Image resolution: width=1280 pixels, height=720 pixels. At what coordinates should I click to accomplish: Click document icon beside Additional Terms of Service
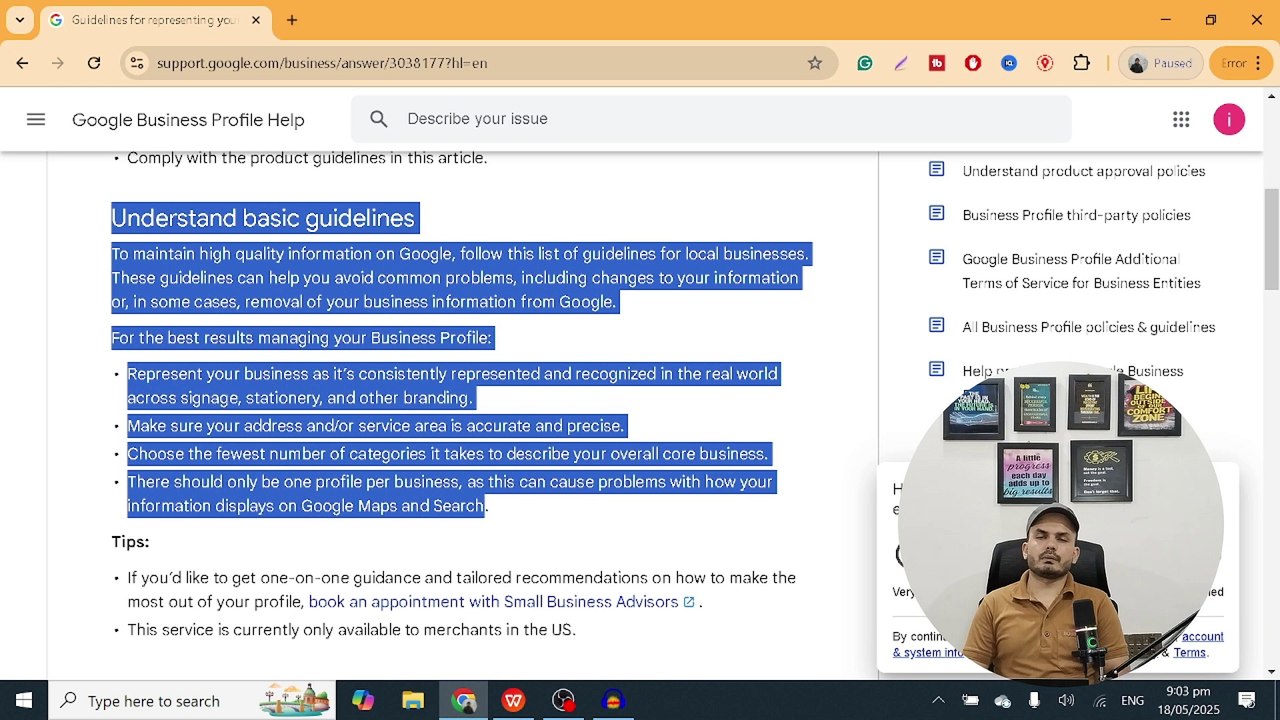coord(937,258)
